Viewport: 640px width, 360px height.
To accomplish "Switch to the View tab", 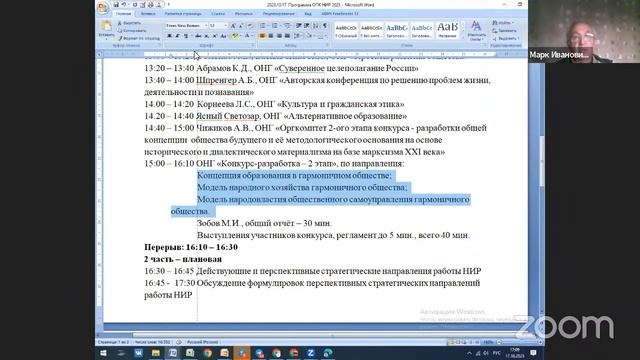I will coord(308,14).
